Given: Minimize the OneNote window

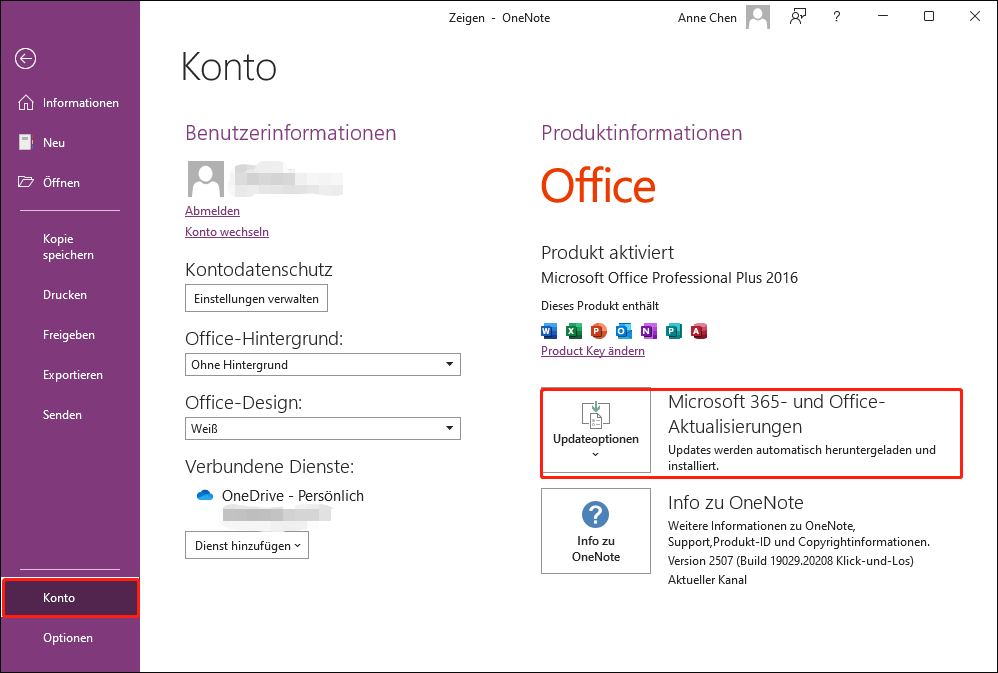Looking at the screenshot, I should (x=883, y=17).
